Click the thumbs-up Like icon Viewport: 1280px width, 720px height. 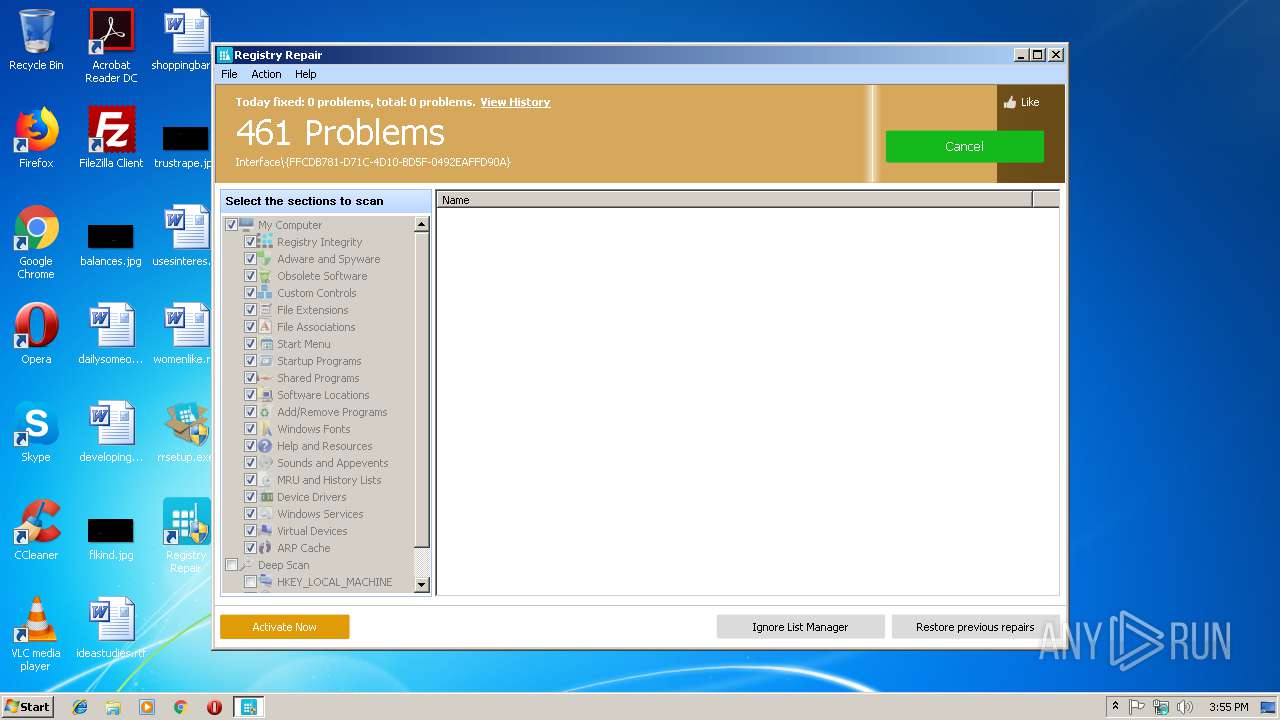[1010, 102]
